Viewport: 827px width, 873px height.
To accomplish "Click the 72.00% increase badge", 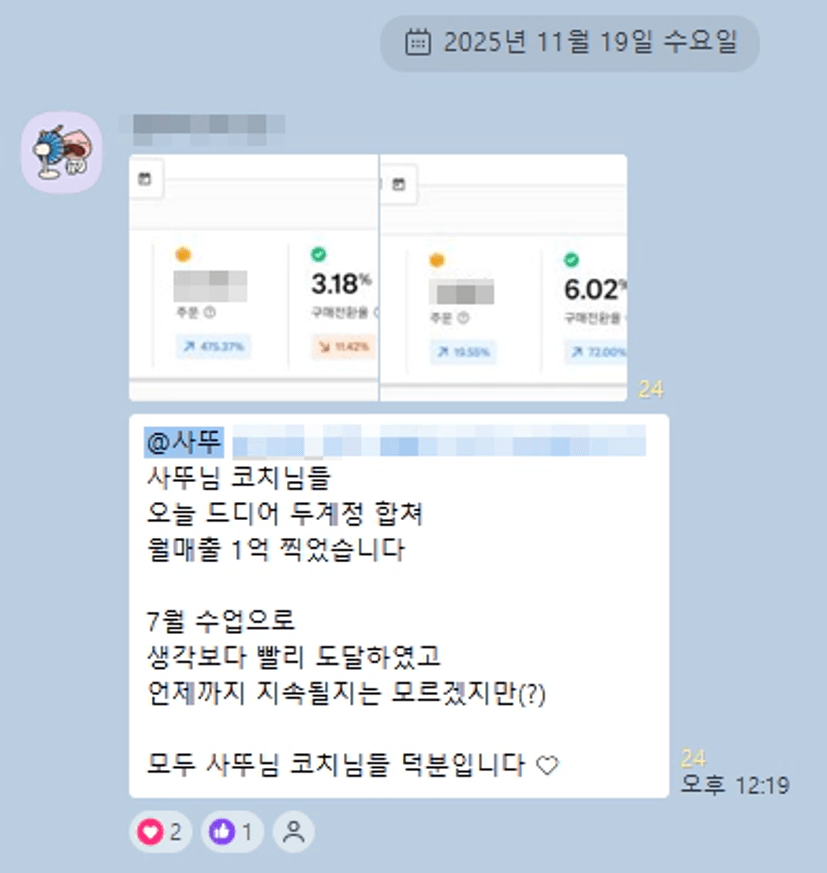I will [x=596, y=351].
